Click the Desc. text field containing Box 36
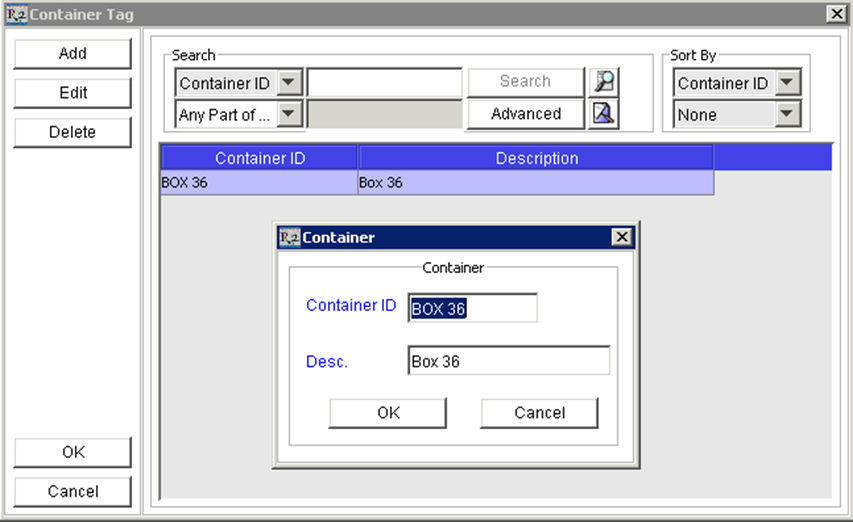The image size is (853, 522). (508, 361)
